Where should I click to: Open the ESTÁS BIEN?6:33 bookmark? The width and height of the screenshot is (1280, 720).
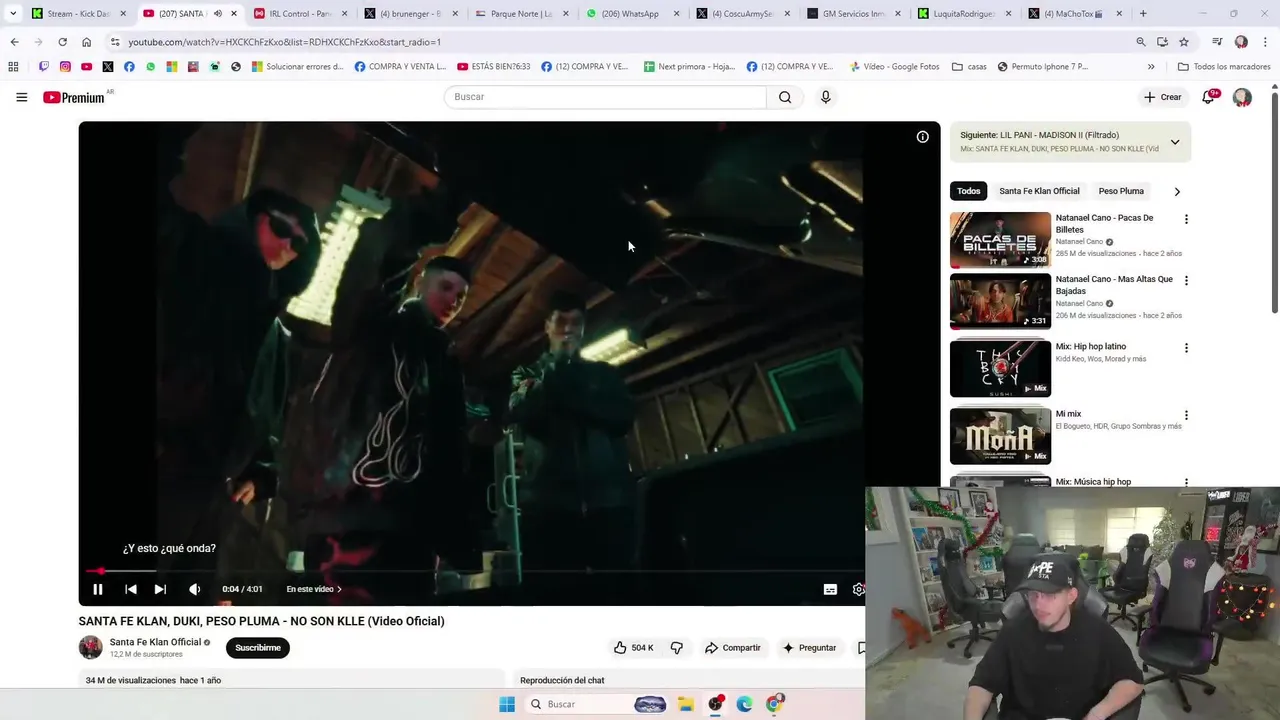pyautogui.click(x=494, y=67)
